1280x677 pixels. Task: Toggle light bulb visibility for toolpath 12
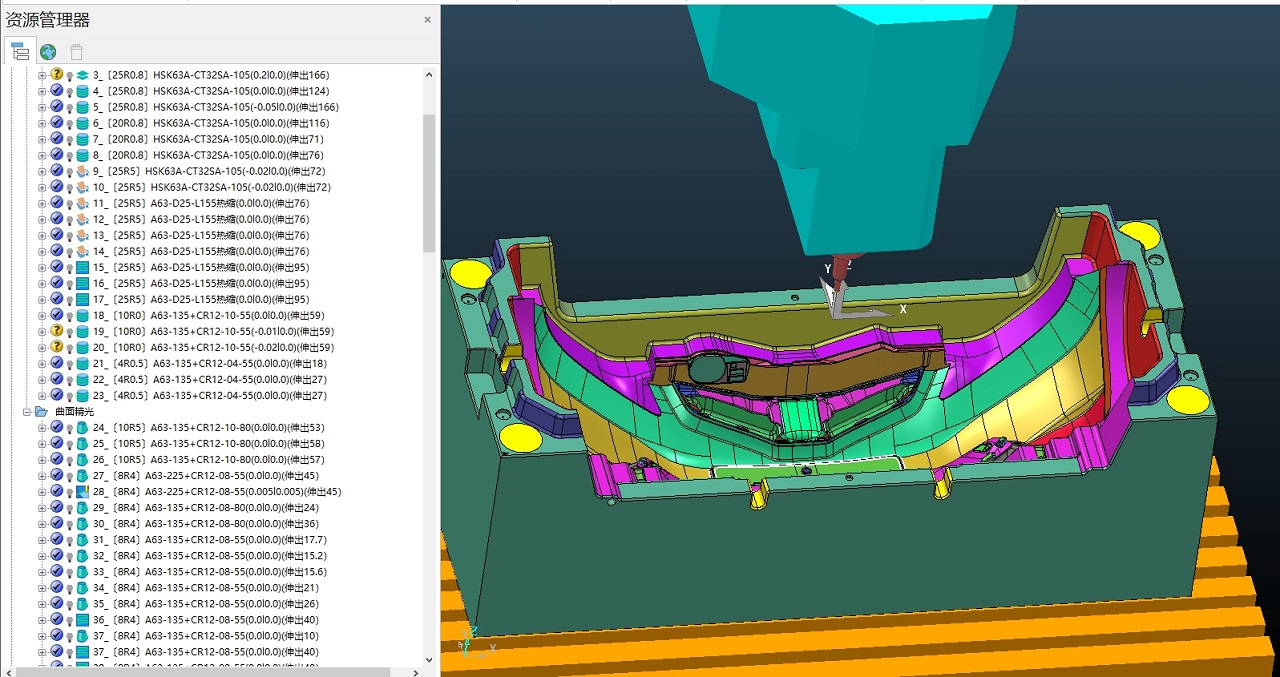pyautogui.click(x=70, y=219)
